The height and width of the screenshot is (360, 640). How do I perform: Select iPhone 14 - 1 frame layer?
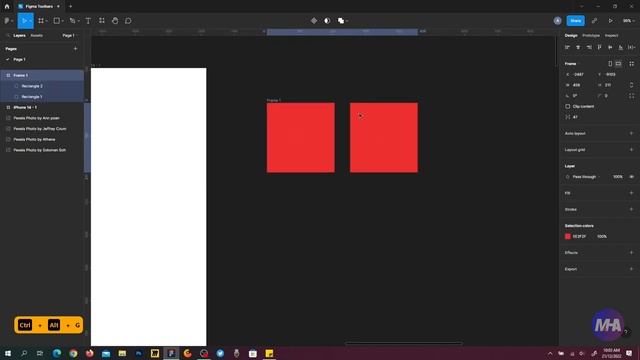pos(42,107)
